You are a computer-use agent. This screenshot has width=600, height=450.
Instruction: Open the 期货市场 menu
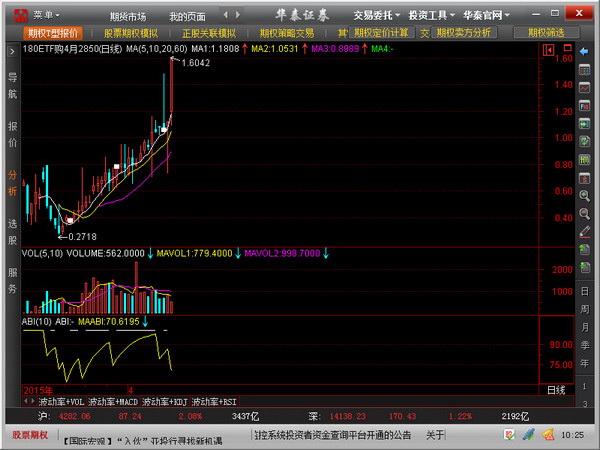[x=128, y=16]
